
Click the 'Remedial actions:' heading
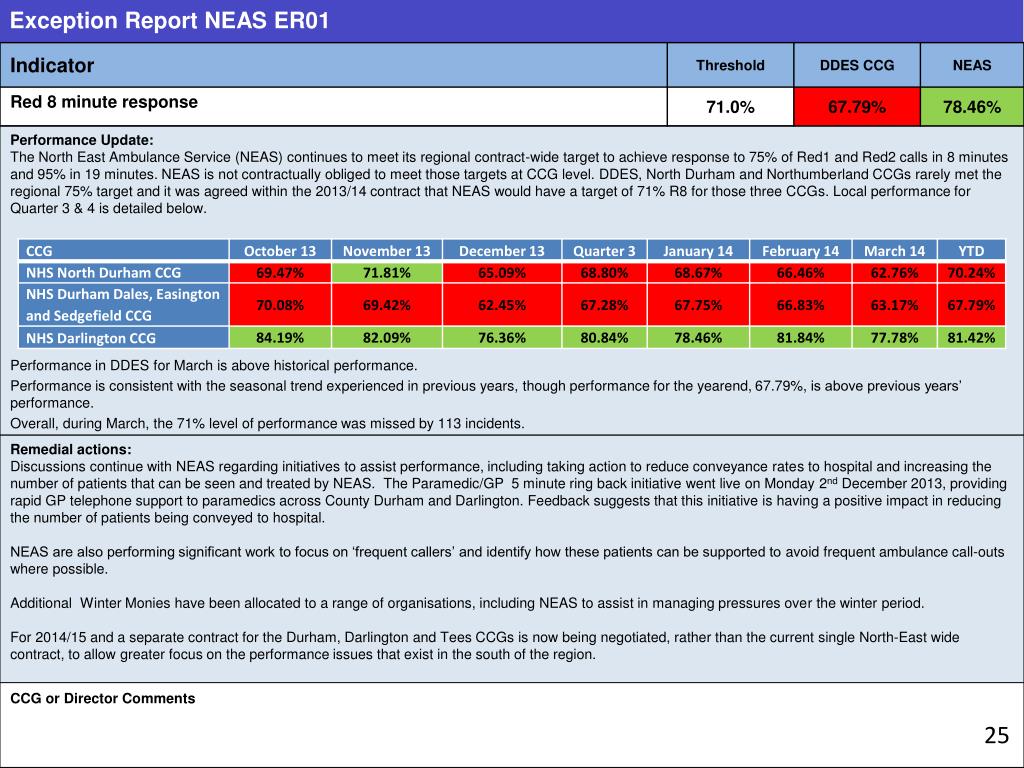[71, 449]
